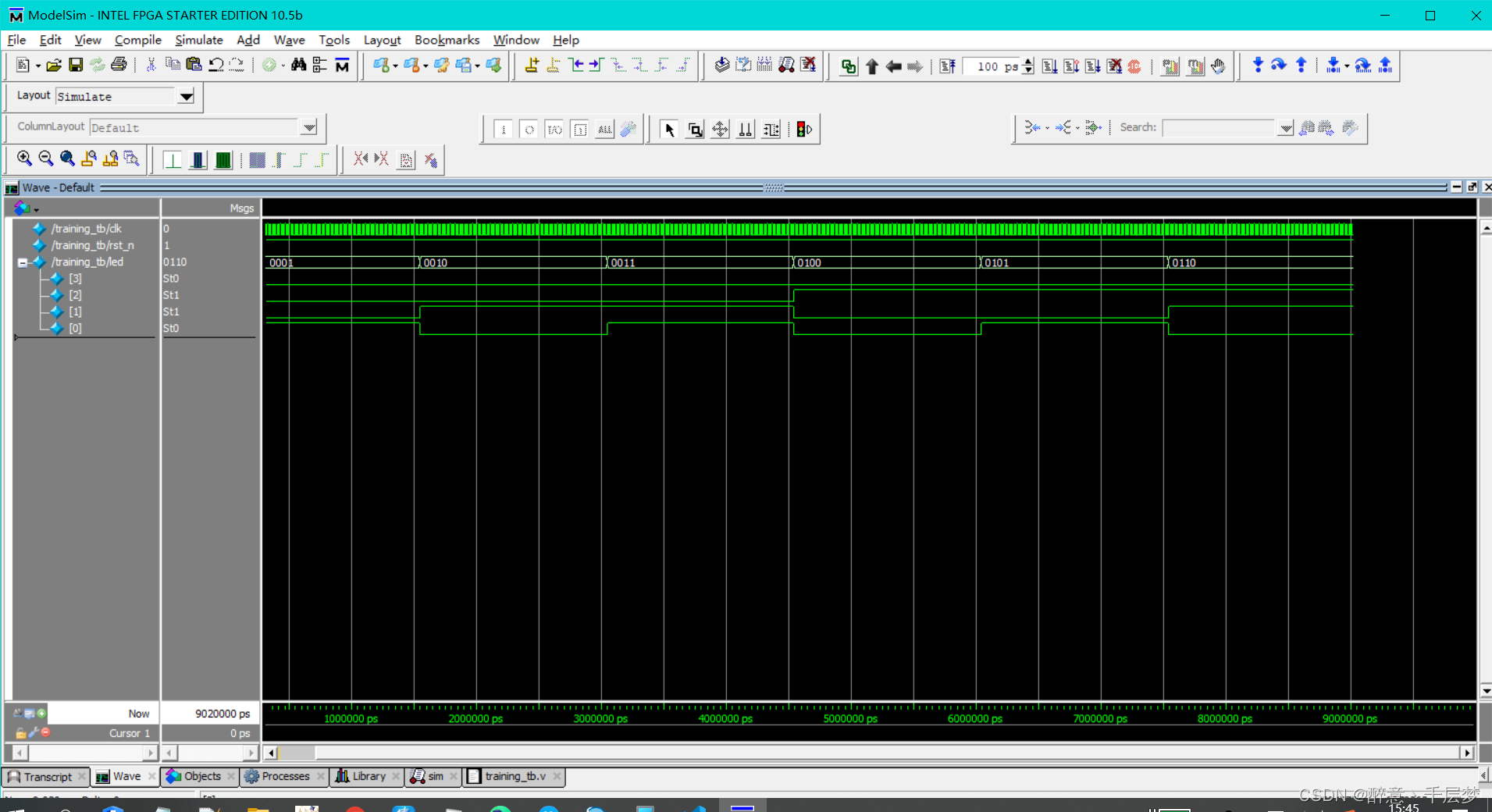Toggle the input ports filter 'I' button
Viewport: 1492px width, 812px height.
[504, 130]
